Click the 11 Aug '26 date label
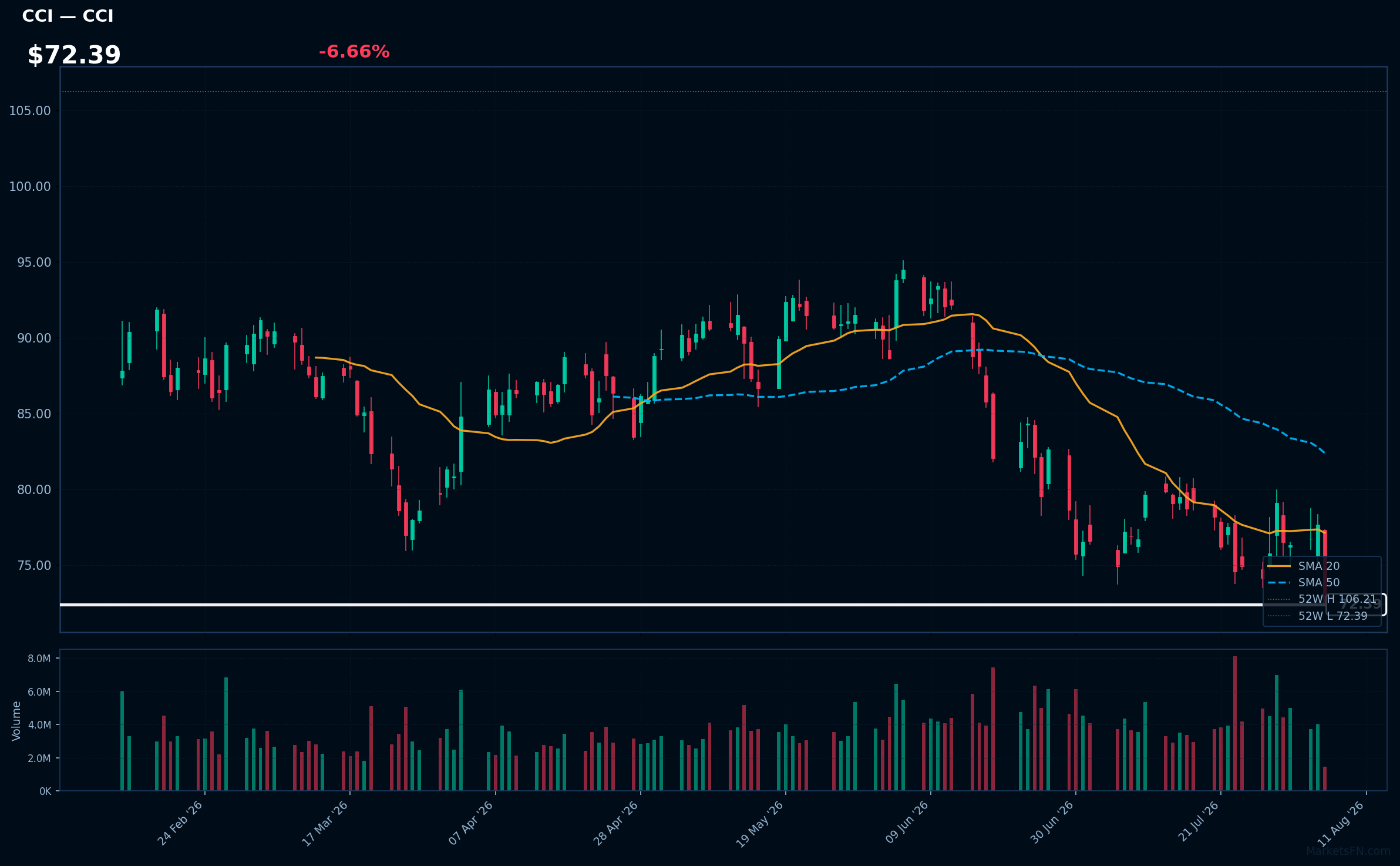 [1341, 824]
